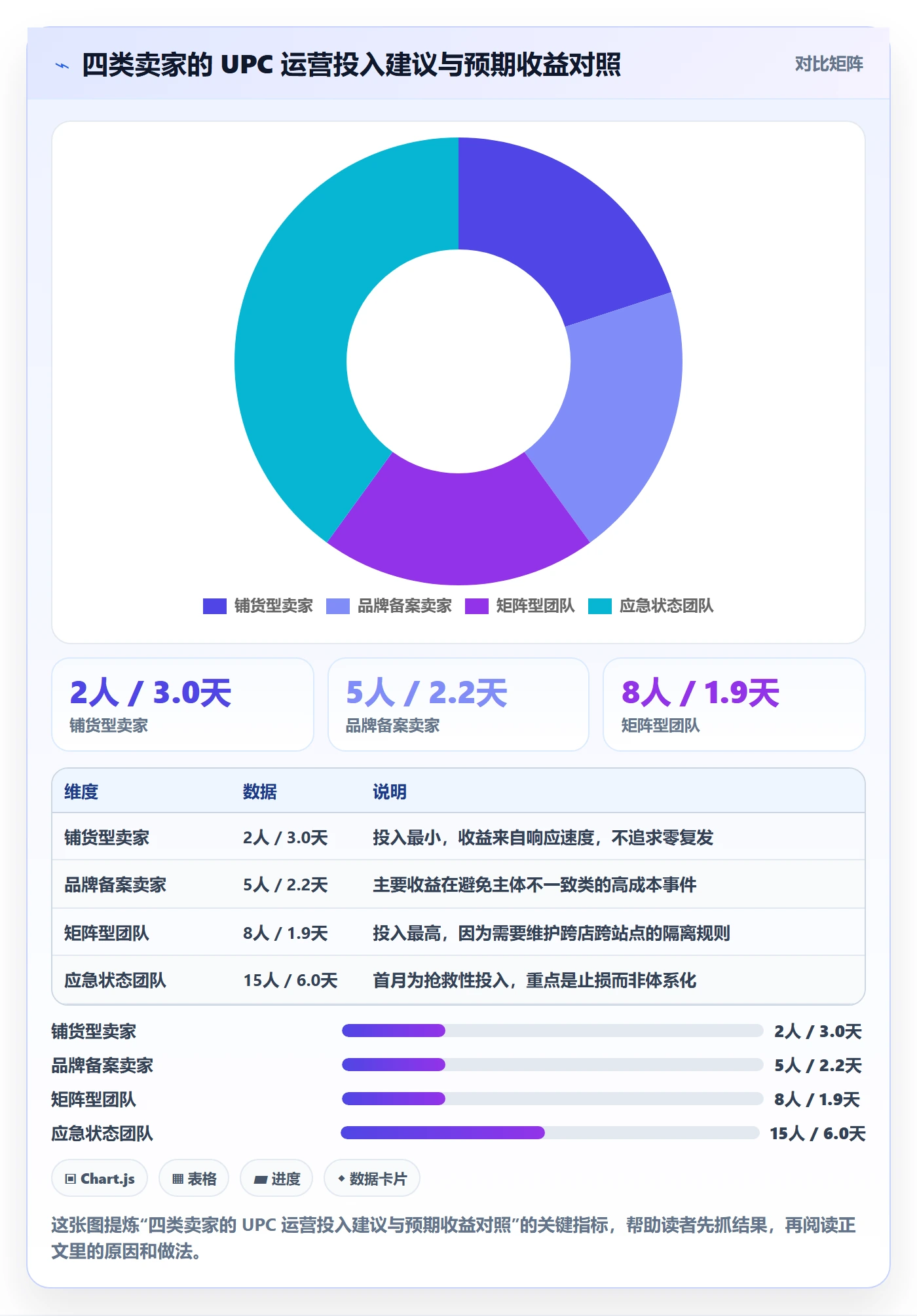Select the 表格 tag chip
Viewport: 917px width, 1316px height.
coord(194,1179)
